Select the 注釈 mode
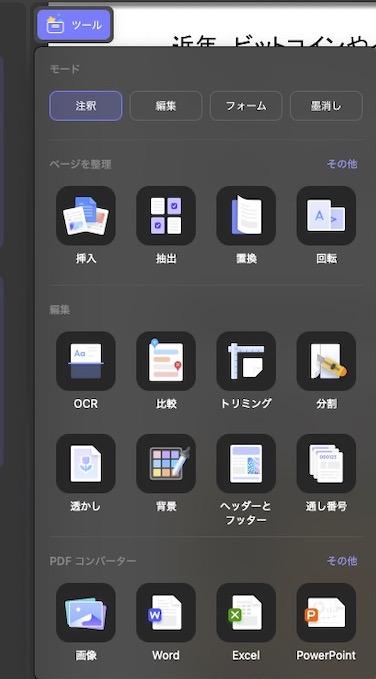Screen dimensions: 376x679 coord(86,106)
